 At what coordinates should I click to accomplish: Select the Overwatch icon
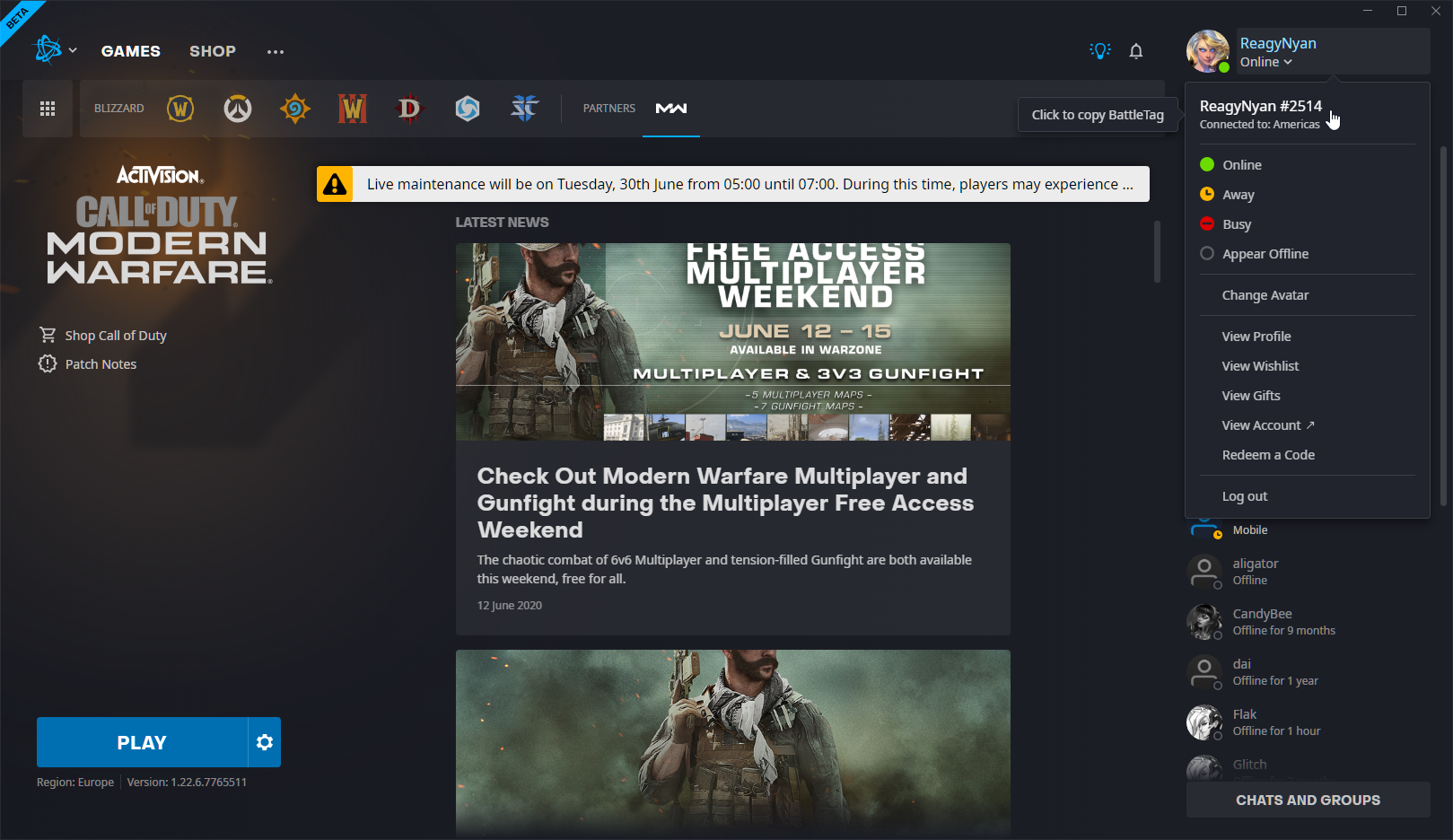(238, 109)
